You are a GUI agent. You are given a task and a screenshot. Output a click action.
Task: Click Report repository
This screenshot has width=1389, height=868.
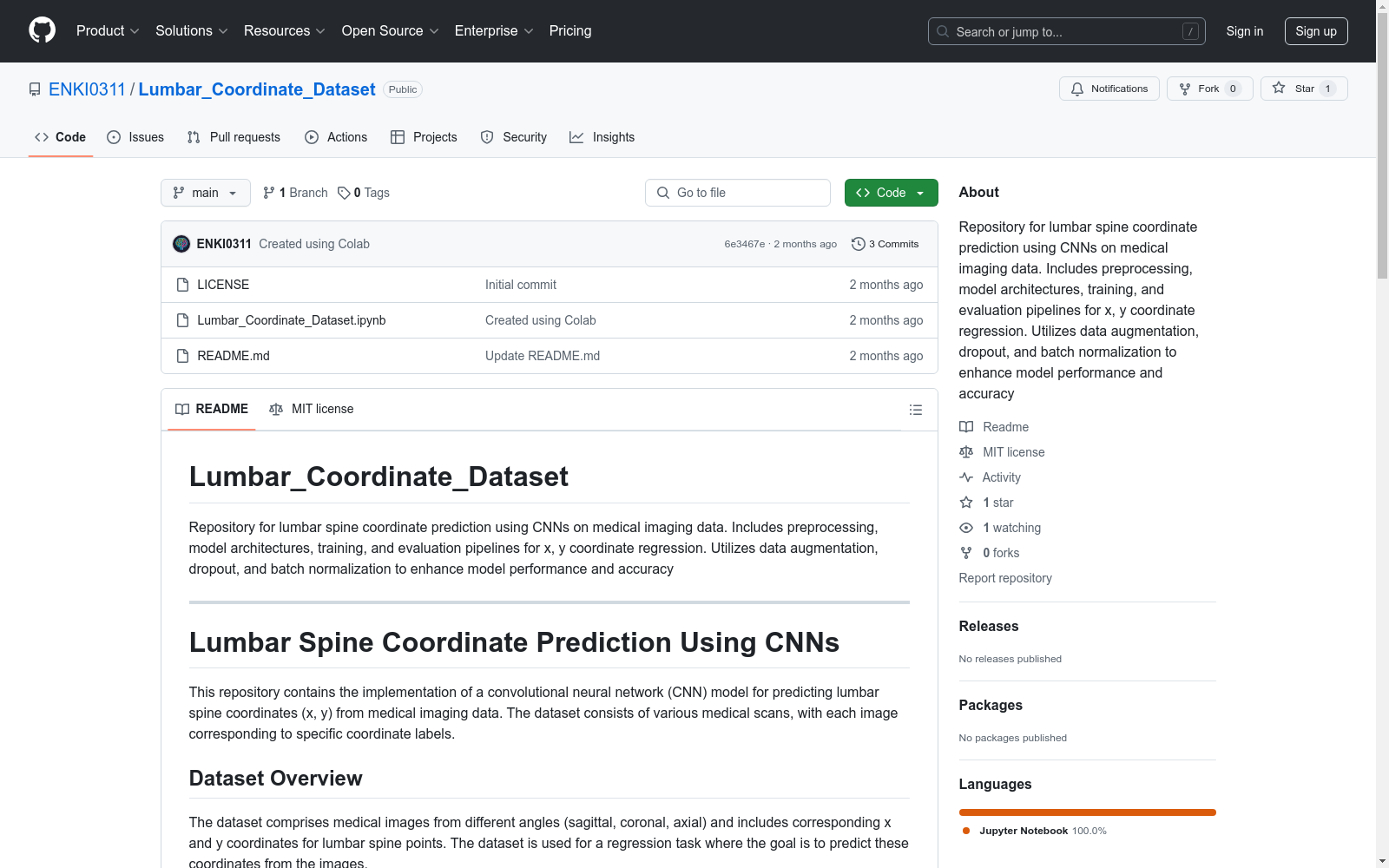tap(1005, 578)
